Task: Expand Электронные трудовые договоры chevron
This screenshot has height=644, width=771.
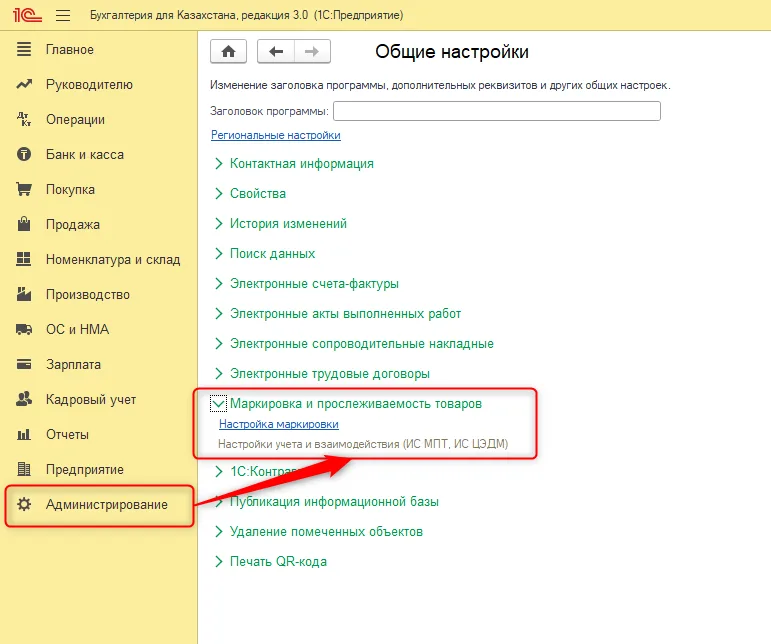Action: point(219,374)
